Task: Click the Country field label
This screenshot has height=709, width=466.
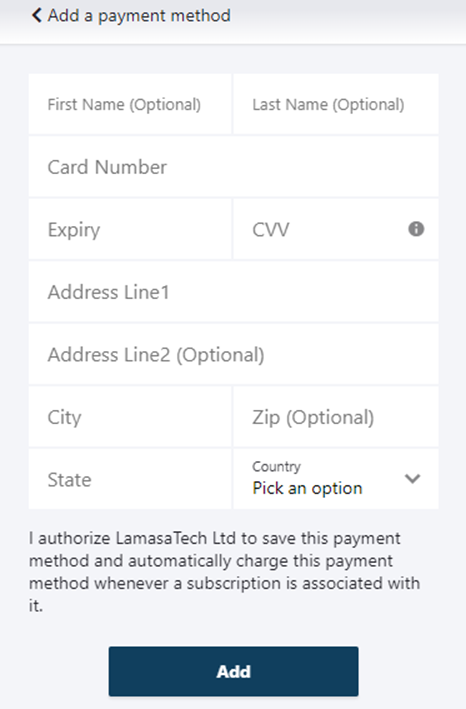Action: 276,466
